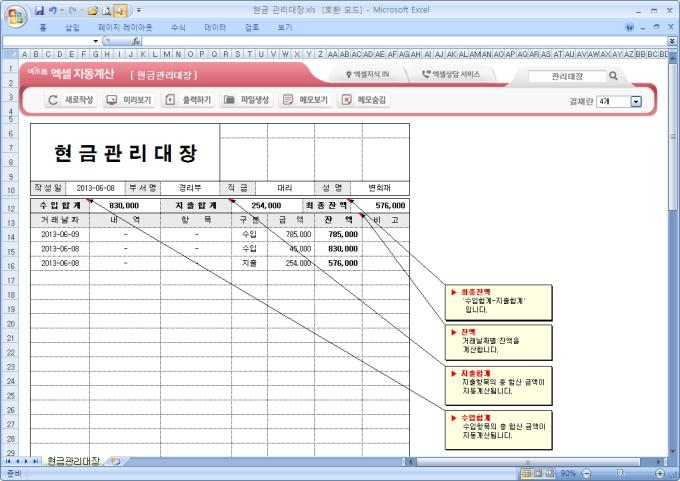
Task: Expand the formula bar with chevron
Action: [x=672, y=41]
